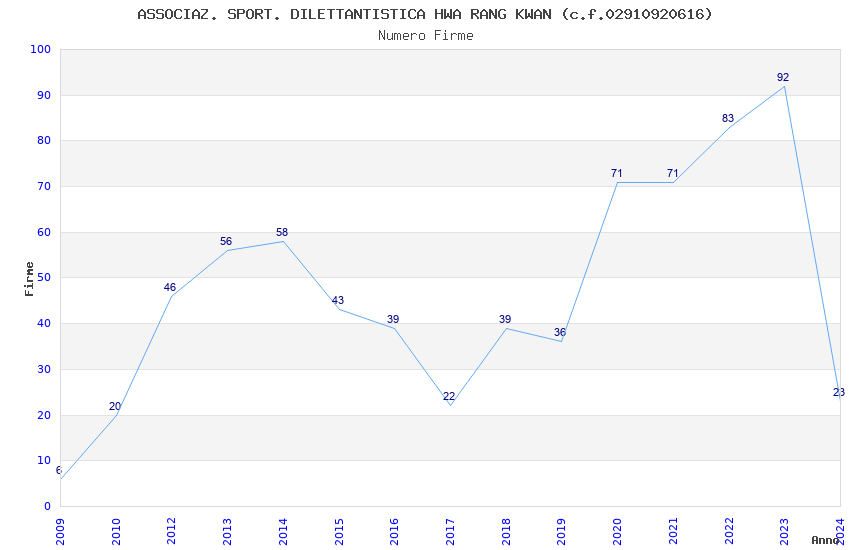Click the 43 value label at 2015
This screenshot has height=550, width=850.
(338, 300)
